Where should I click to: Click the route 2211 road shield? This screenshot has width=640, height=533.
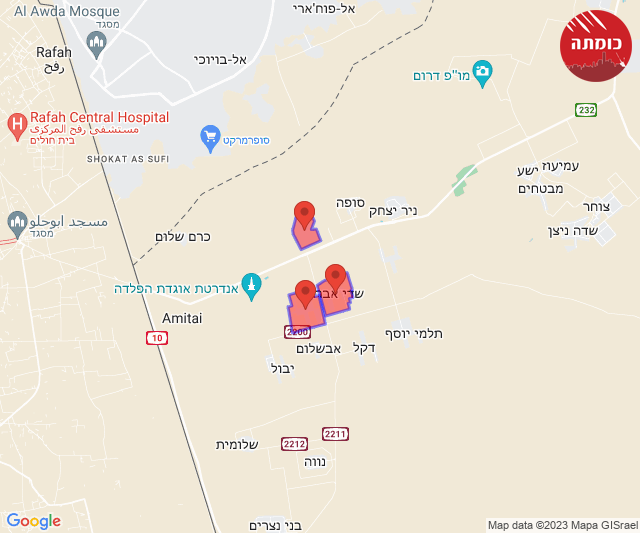(335, 434)
